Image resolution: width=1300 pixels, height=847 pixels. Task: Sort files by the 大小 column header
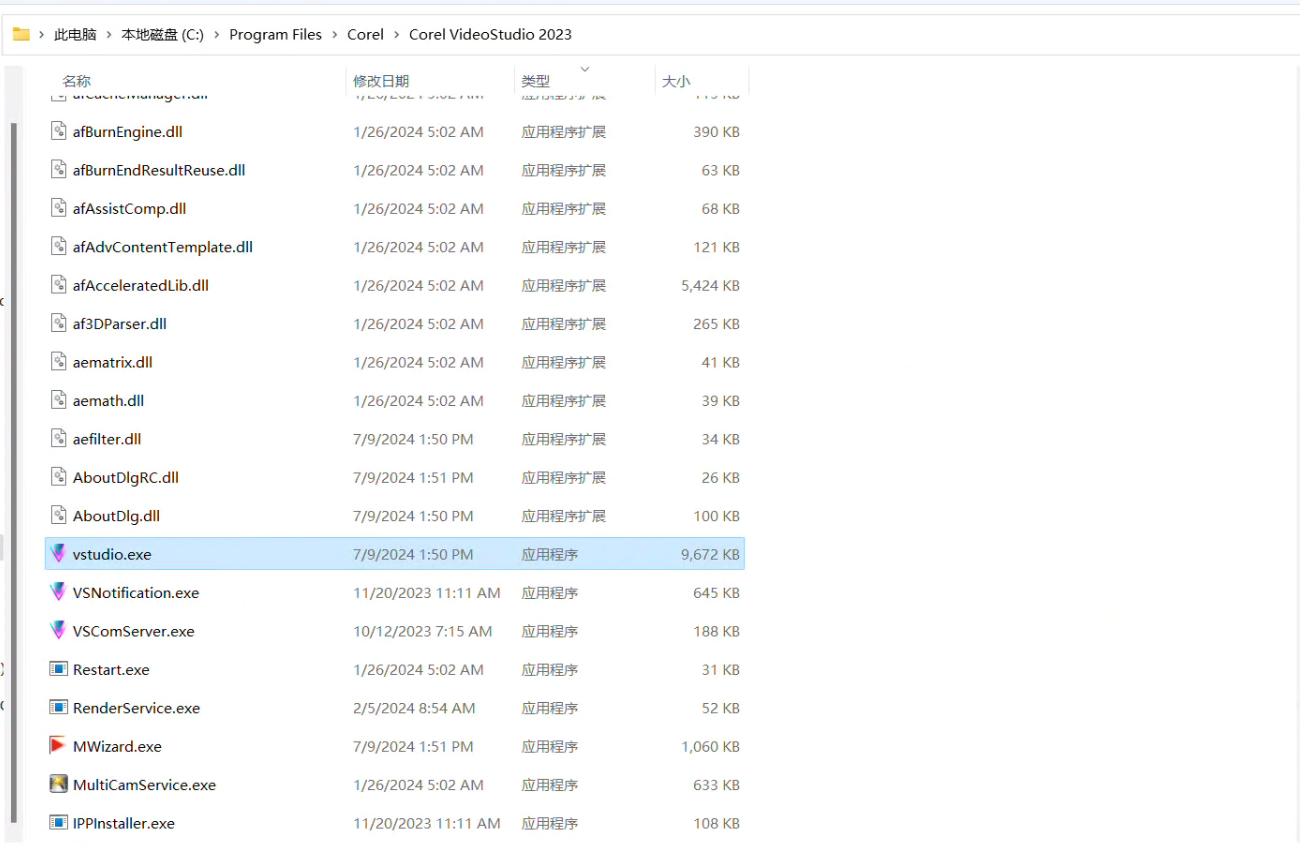pyautogui.click(x=676, y=81)
